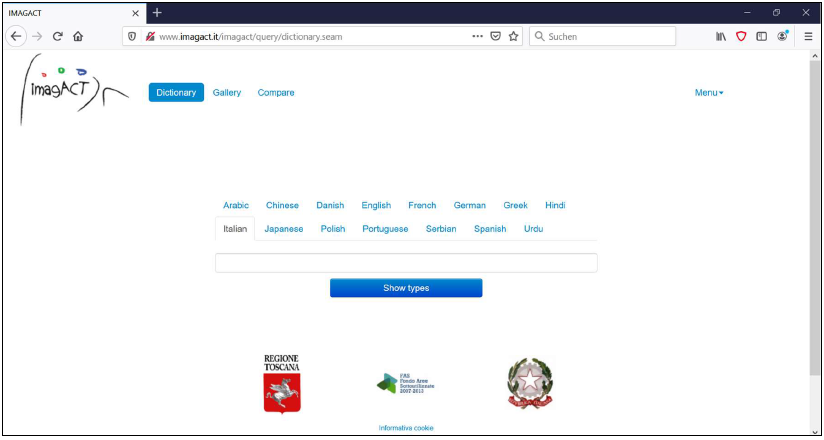Click the browser back arrow button
The height and width of the screenshot is (440, 824).
(x=16, y=36)
